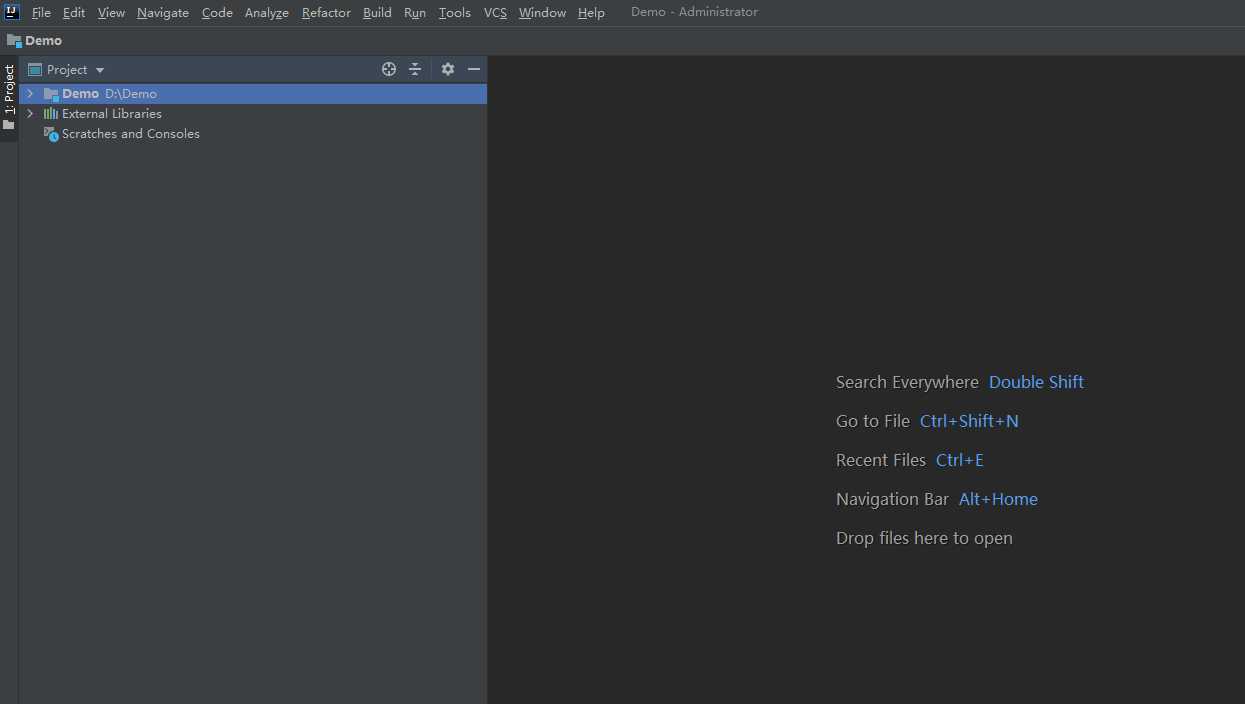Open the Project view dropdown

(75, 70)
